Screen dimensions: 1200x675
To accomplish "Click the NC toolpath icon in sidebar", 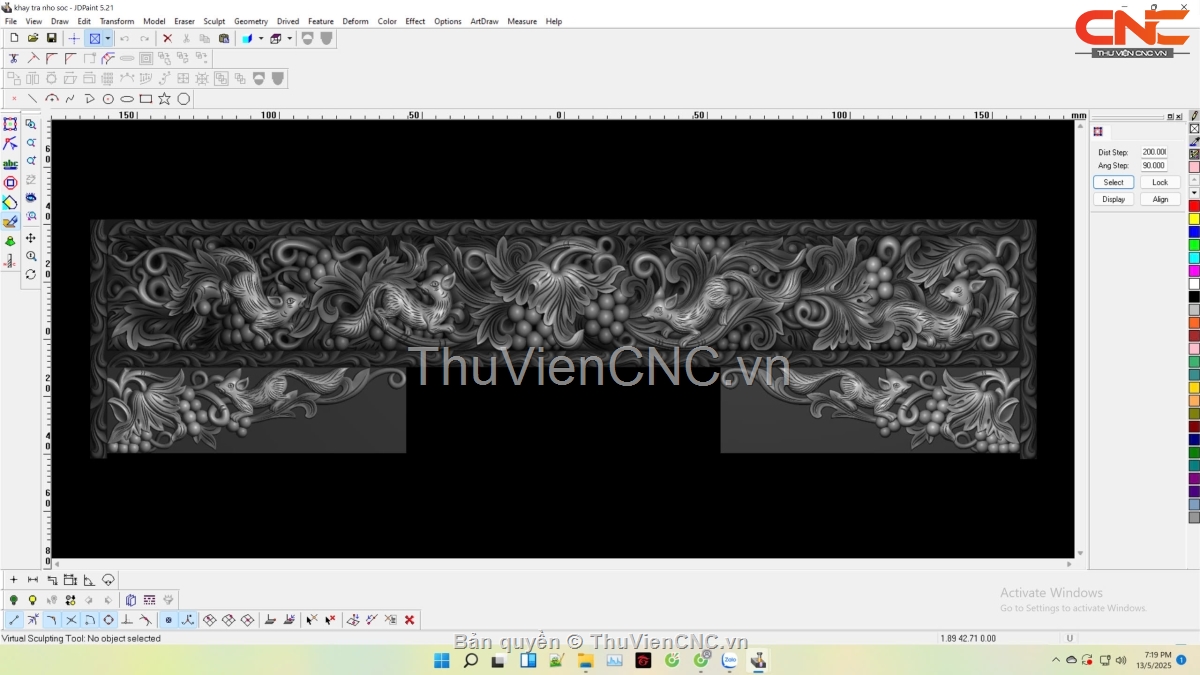I will tap(10, 261).
